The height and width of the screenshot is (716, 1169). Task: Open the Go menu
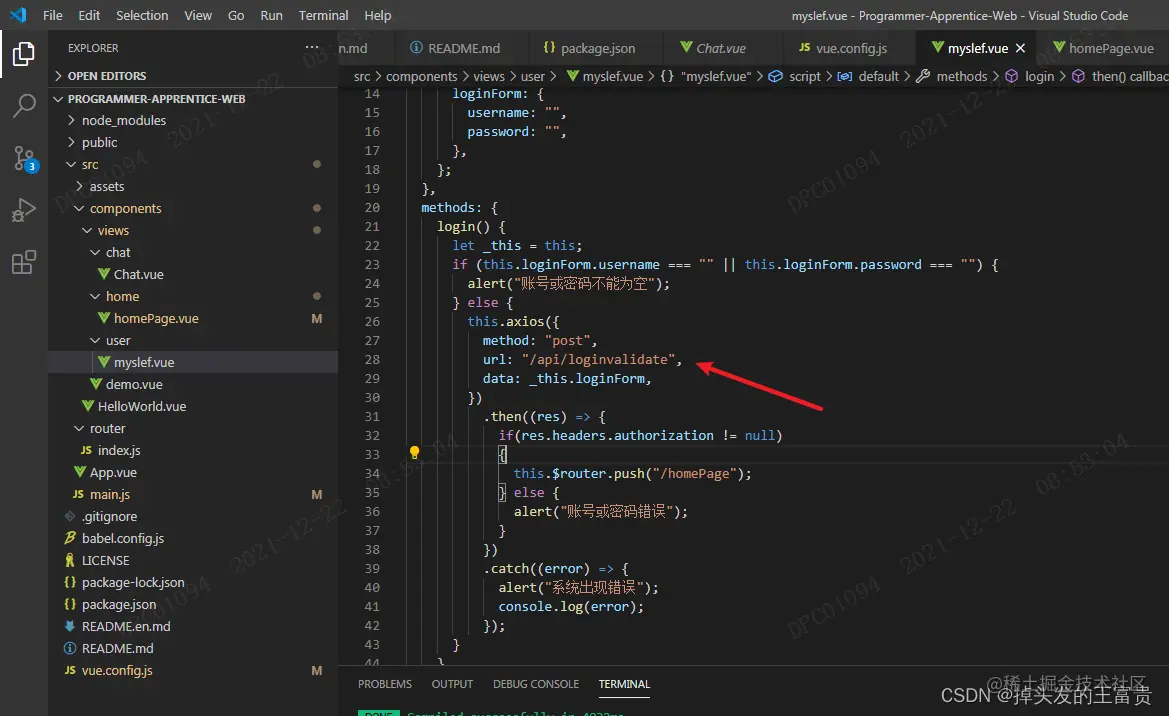[x=236, y=15]
